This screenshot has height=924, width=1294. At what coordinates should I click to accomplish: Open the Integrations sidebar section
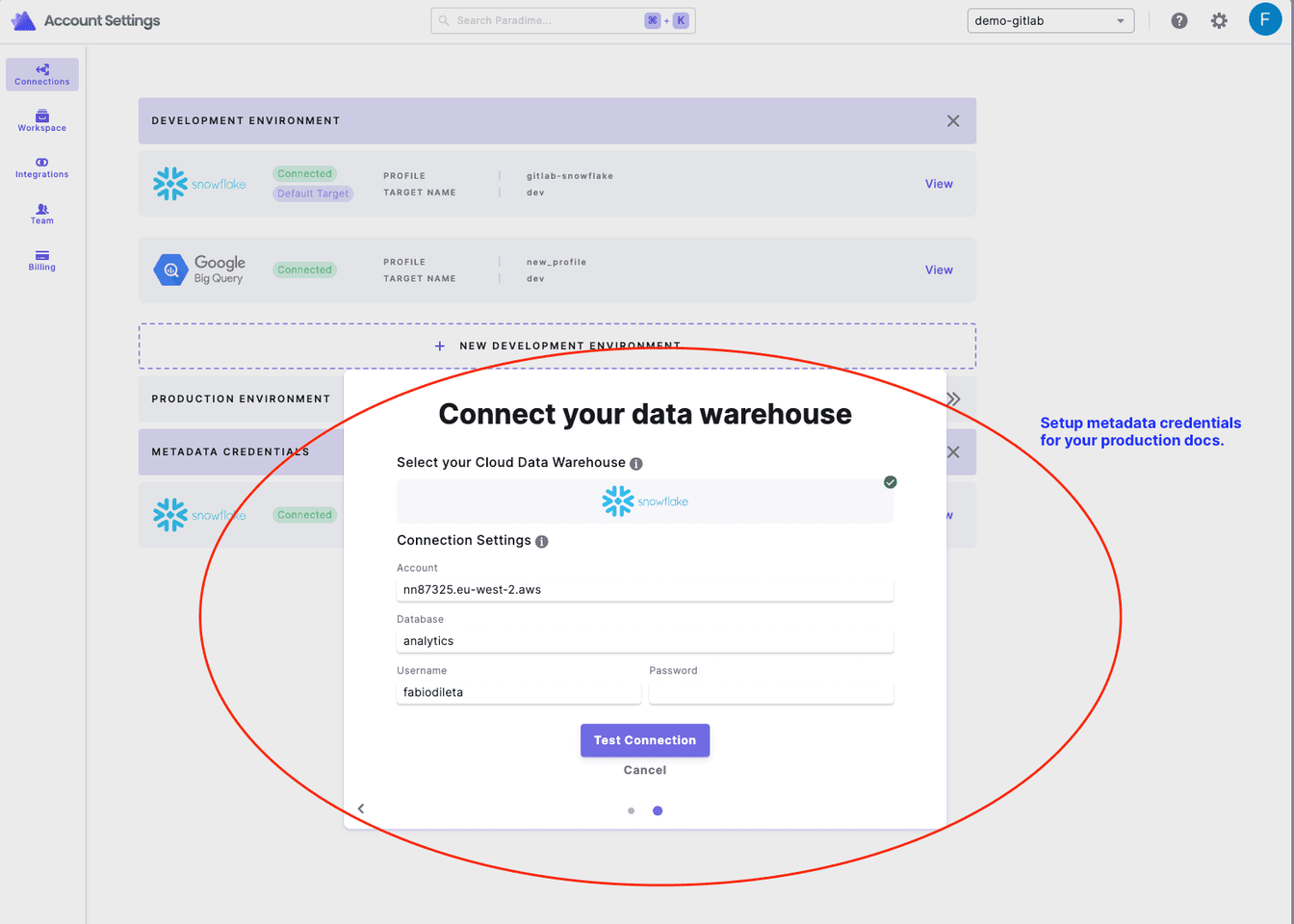(42, 167)
